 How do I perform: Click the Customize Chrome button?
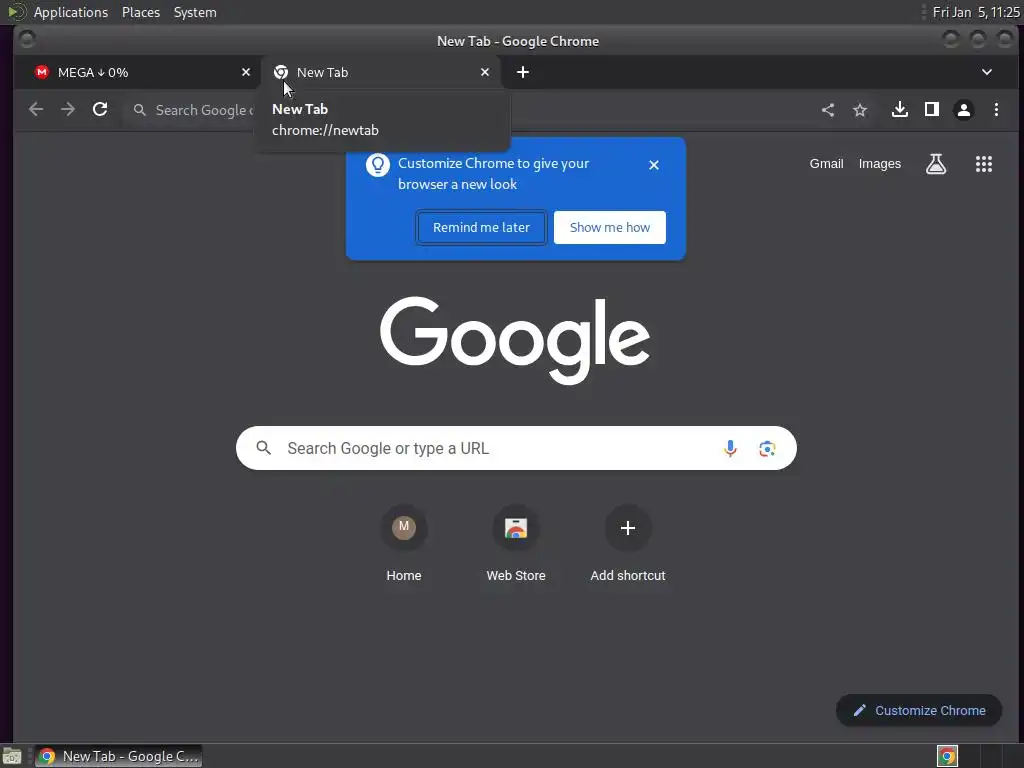tap(919, 711)
